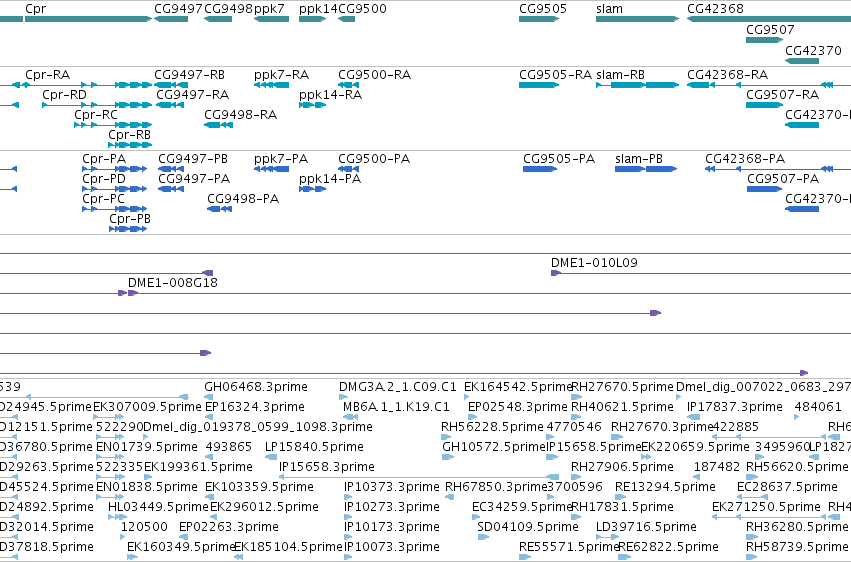The image size is (851, 562).
Task: Select EST label EK103359.5prime
Action: [x=259, y=488]
